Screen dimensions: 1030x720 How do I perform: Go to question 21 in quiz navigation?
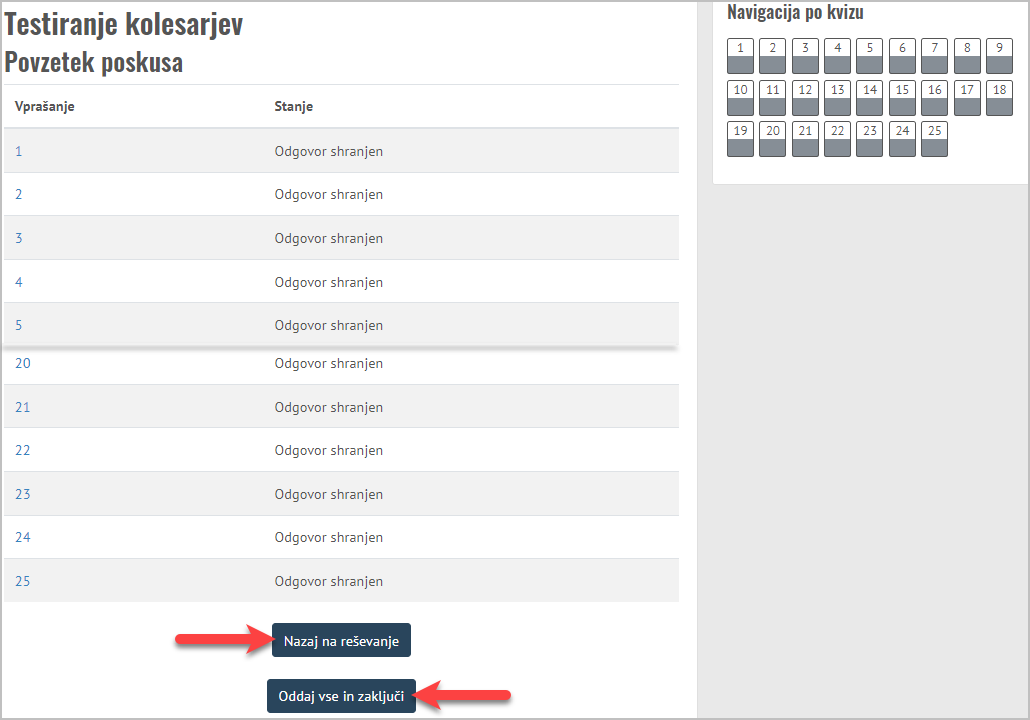click(x=805, y=139)
